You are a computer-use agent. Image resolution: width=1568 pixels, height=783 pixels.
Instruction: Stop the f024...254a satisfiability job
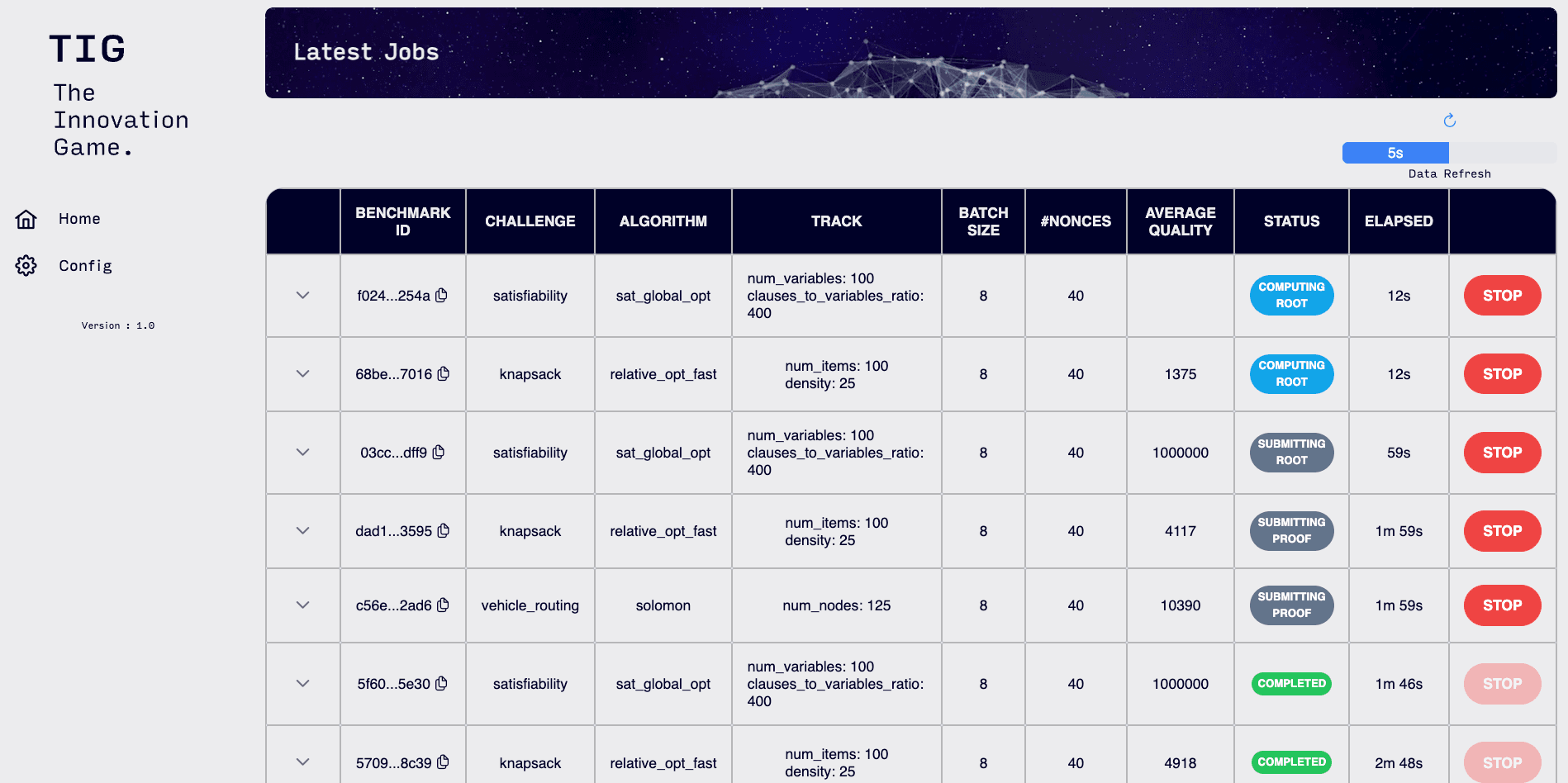pyautogui.click(x=1501, y=295)
